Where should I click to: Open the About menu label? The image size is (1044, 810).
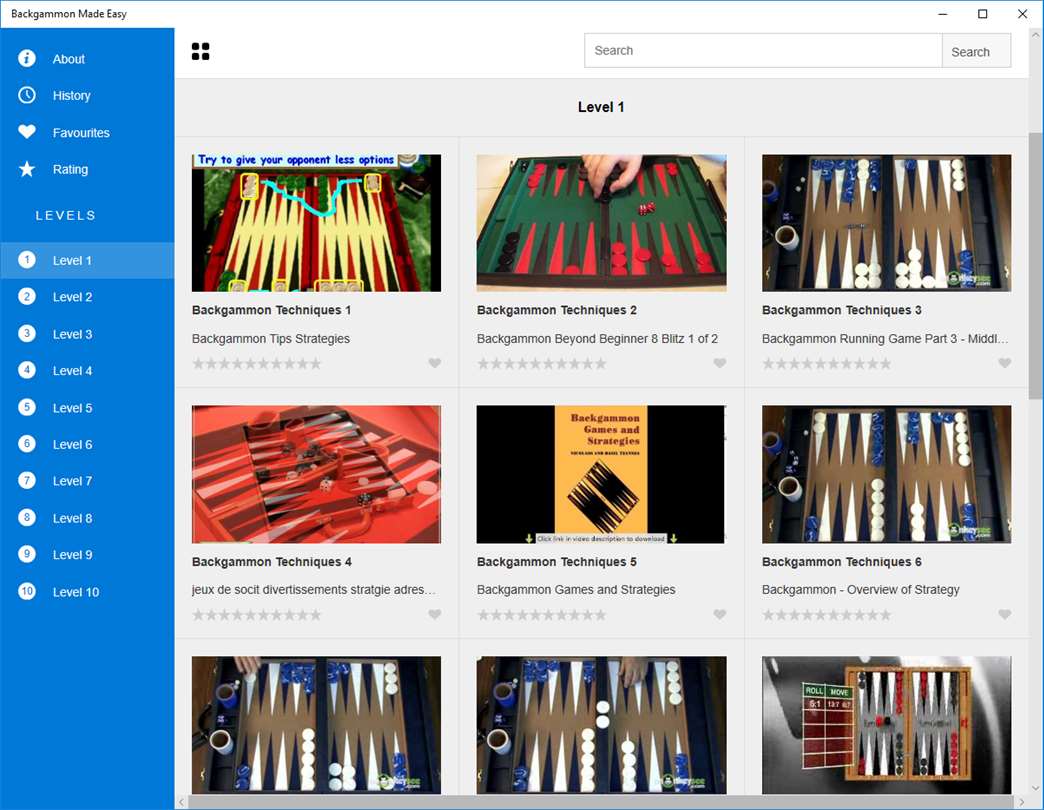tap(69, 59)
